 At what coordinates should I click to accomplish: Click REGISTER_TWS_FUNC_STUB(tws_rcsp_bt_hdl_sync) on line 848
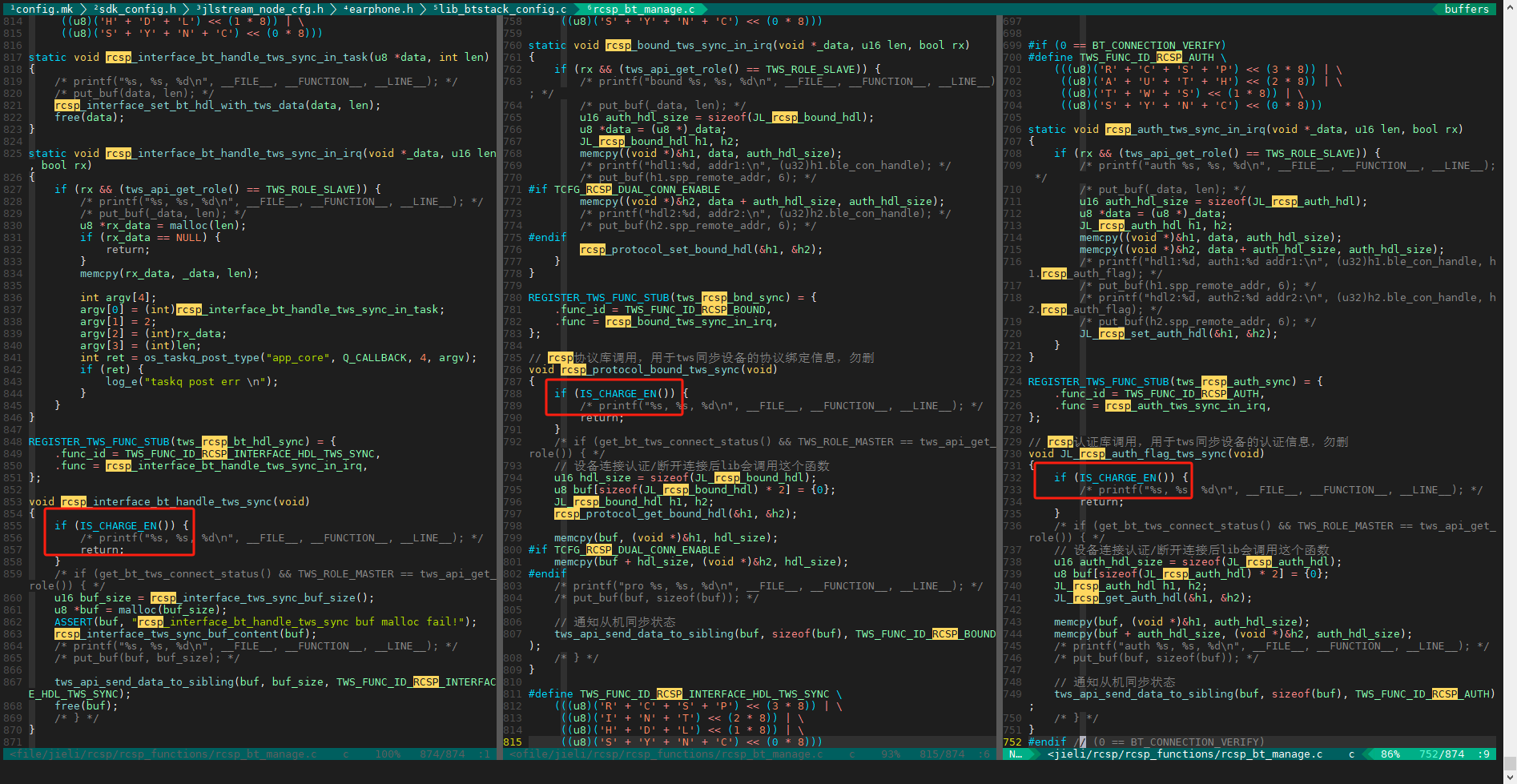182,441
